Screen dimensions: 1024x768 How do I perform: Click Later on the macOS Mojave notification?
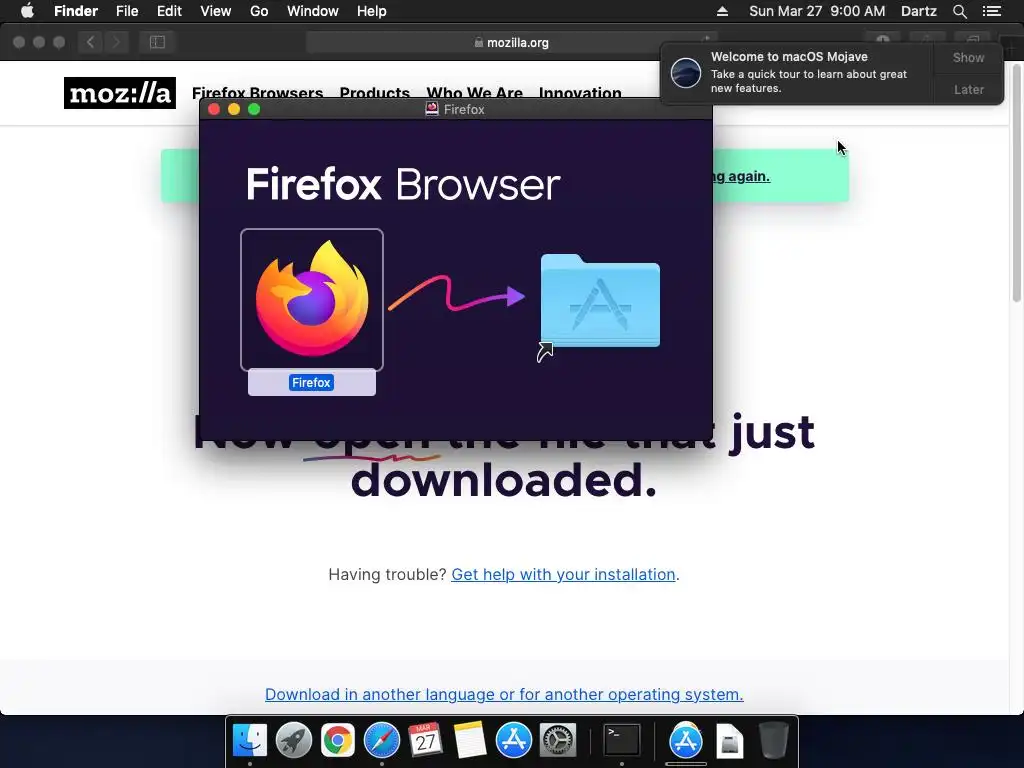click(968, 89)
